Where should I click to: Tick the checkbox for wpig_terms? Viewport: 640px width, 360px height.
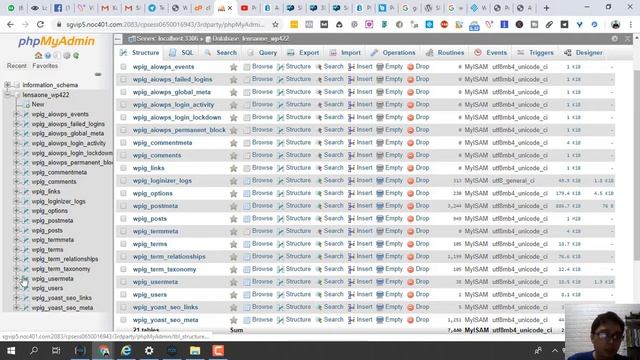(124, 244)
